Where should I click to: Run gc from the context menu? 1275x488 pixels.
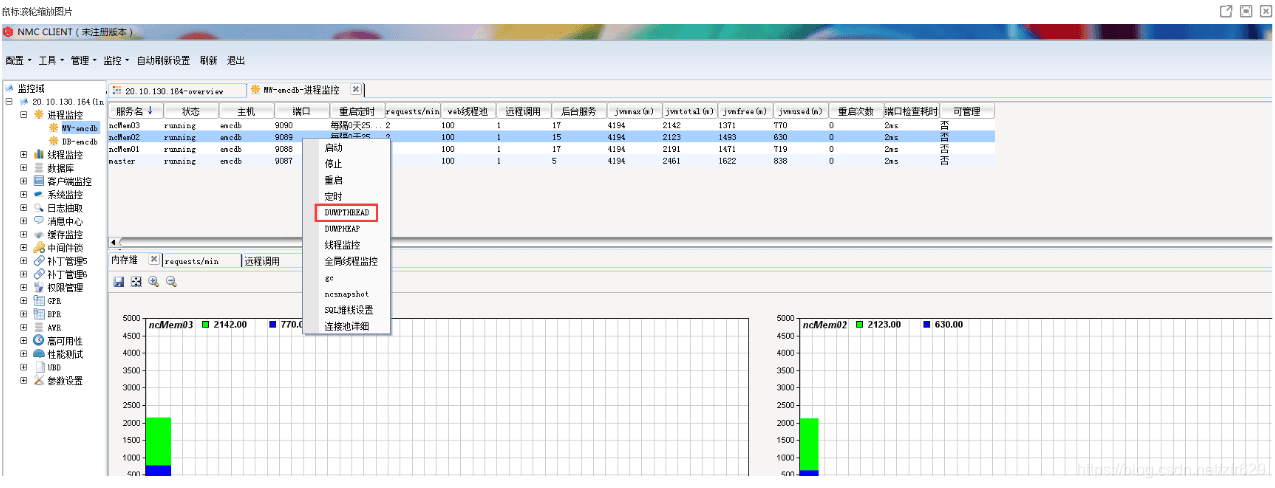pos(329,278)
